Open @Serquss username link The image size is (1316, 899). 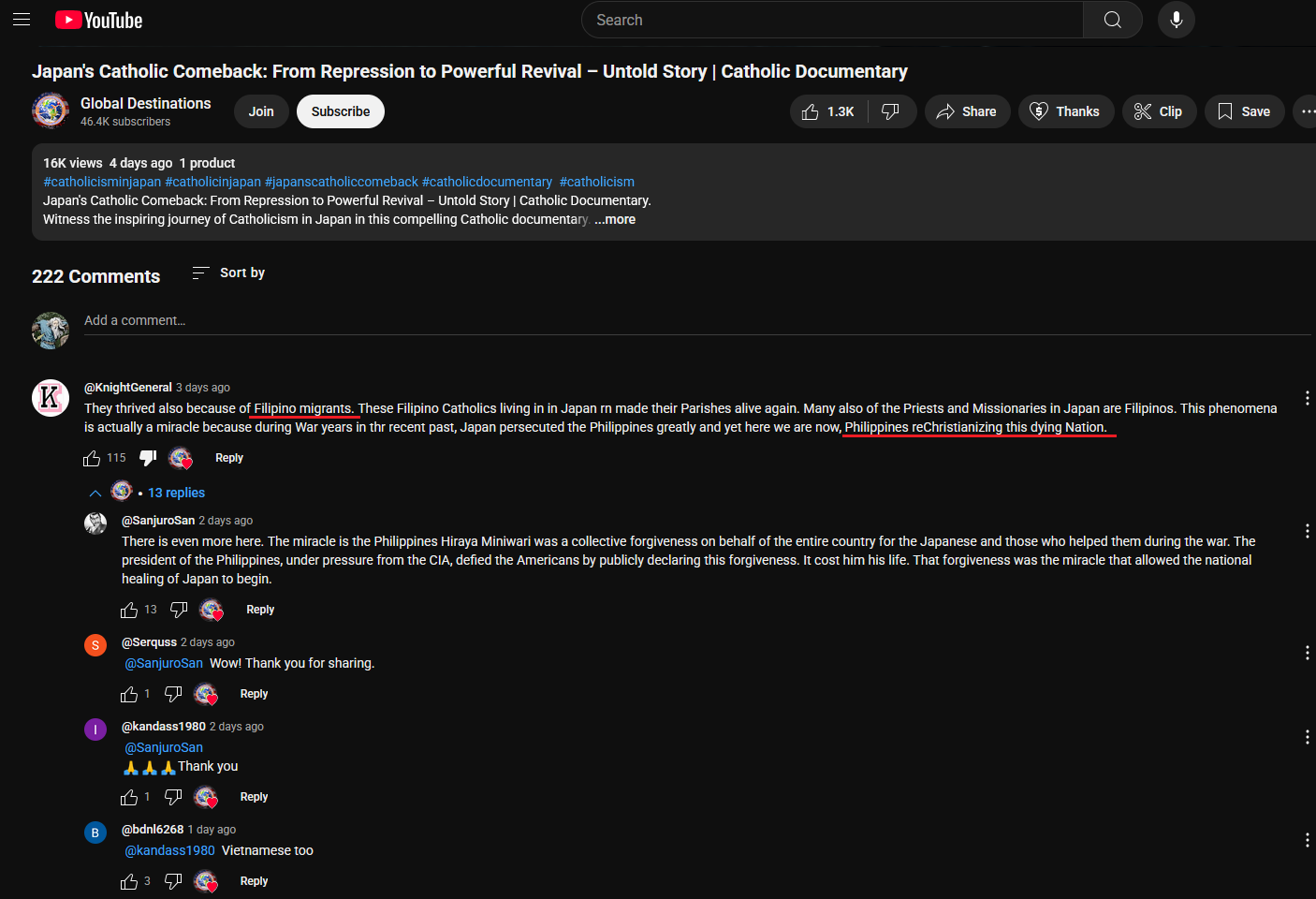click(x=149, y=641)
